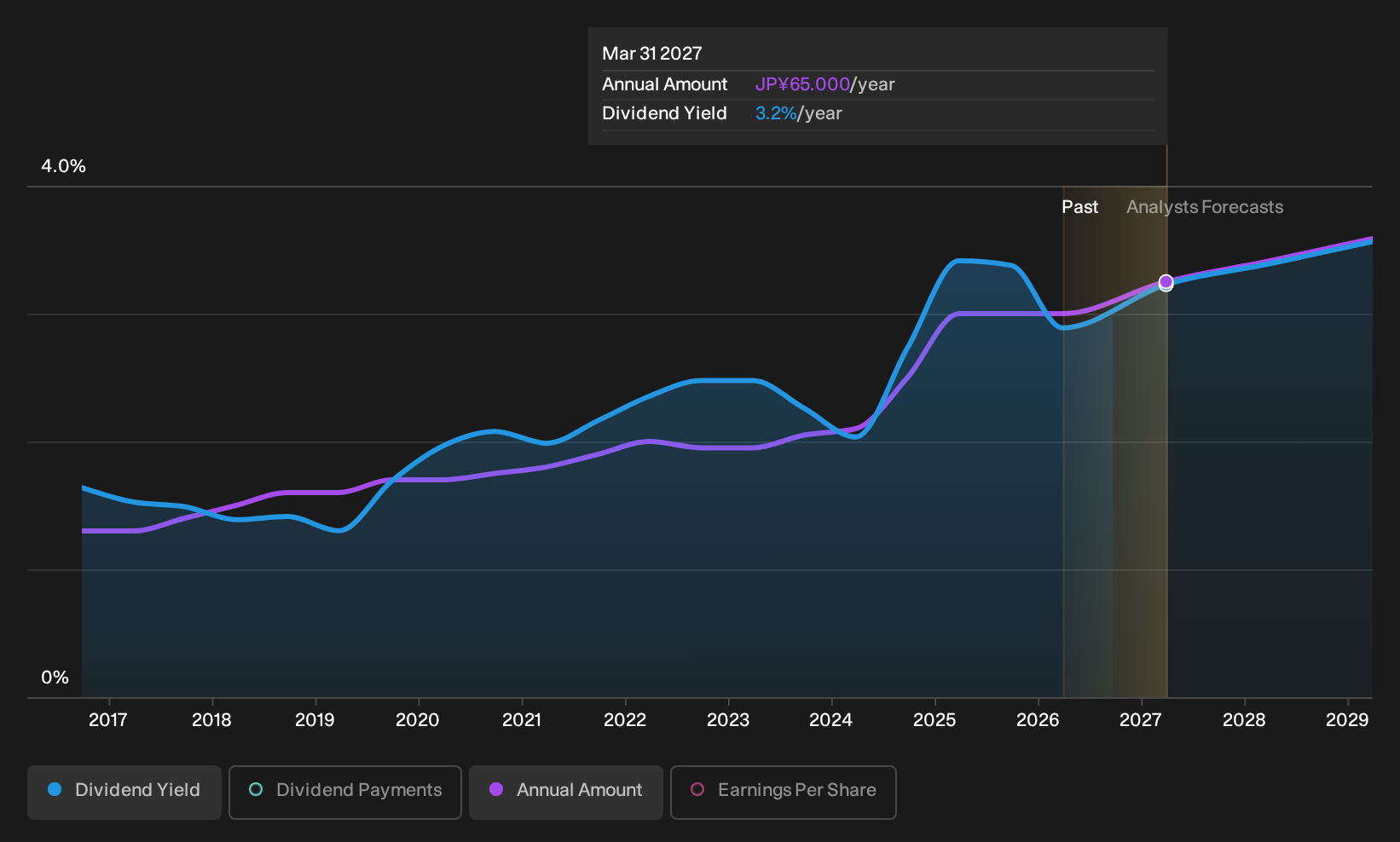Click the 2023 x-axis label
The image size is (1400, 842).
(728, 720)
